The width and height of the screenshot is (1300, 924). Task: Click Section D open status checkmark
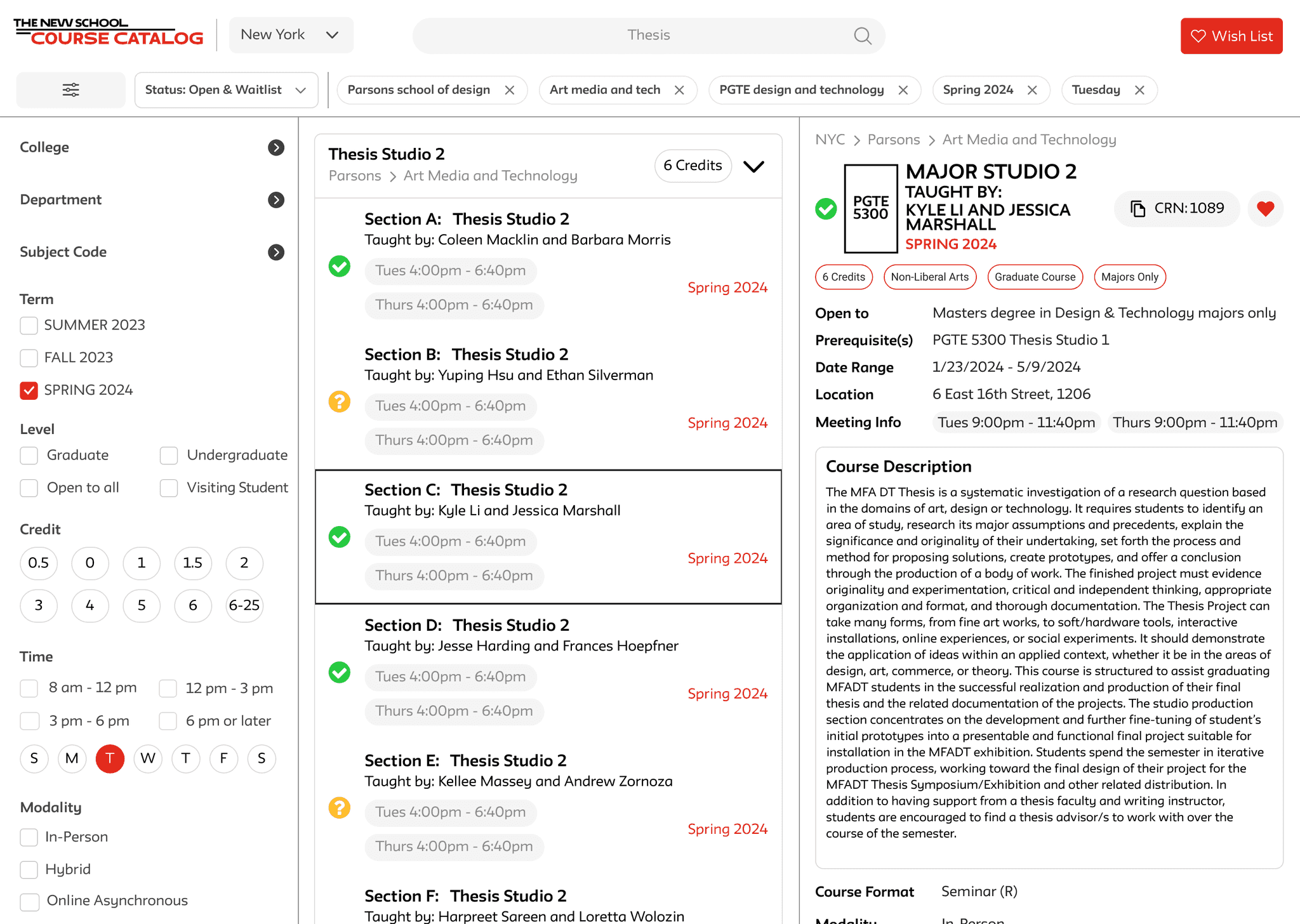click(x=340, y=672)
